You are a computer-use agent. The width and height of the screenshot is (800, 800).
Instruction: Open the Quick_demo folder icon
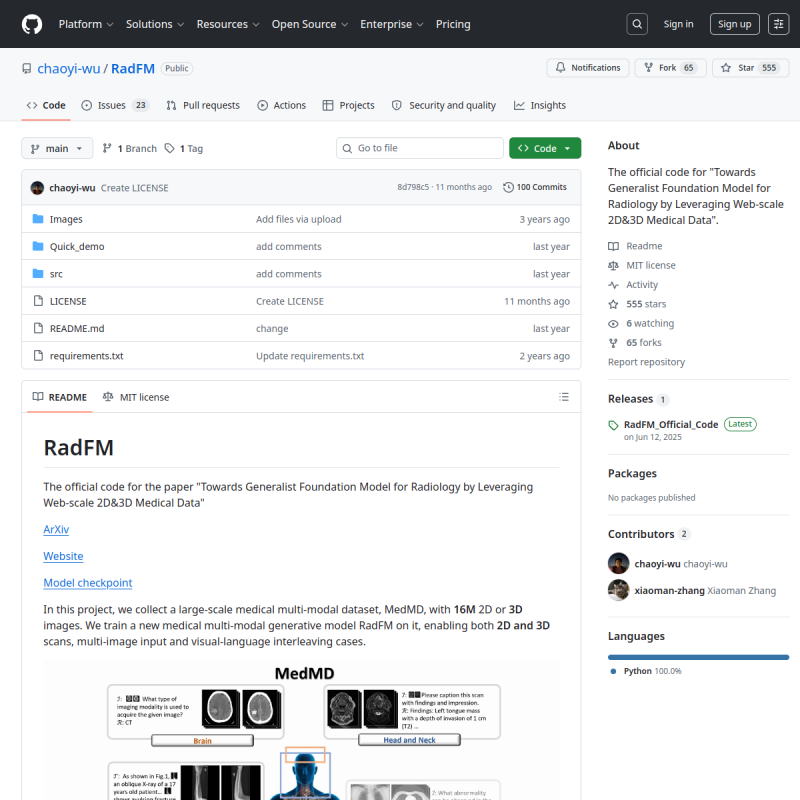pos(38,246)
